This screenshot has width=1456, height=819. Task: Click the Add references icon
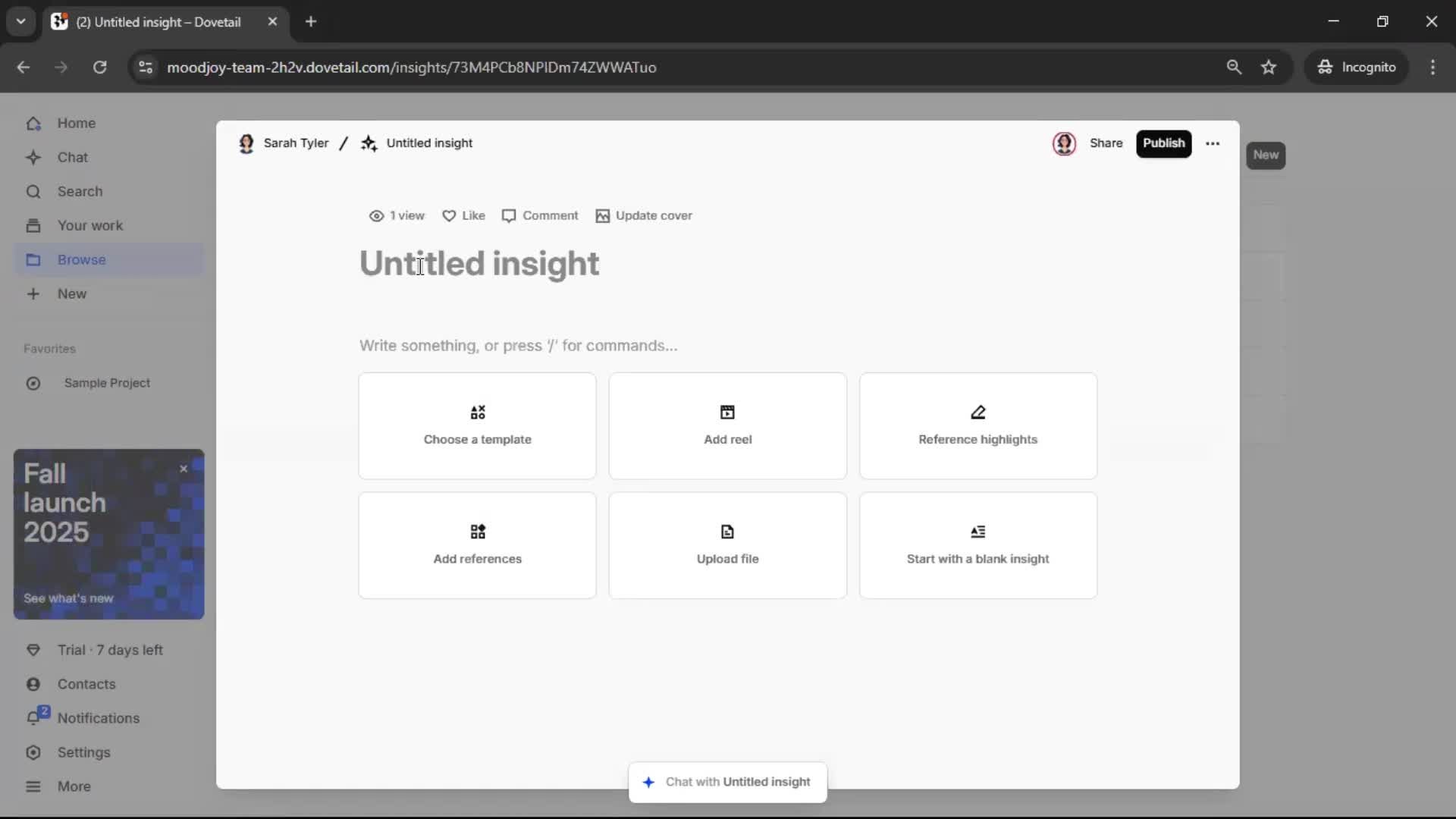(x=478, y=532)
